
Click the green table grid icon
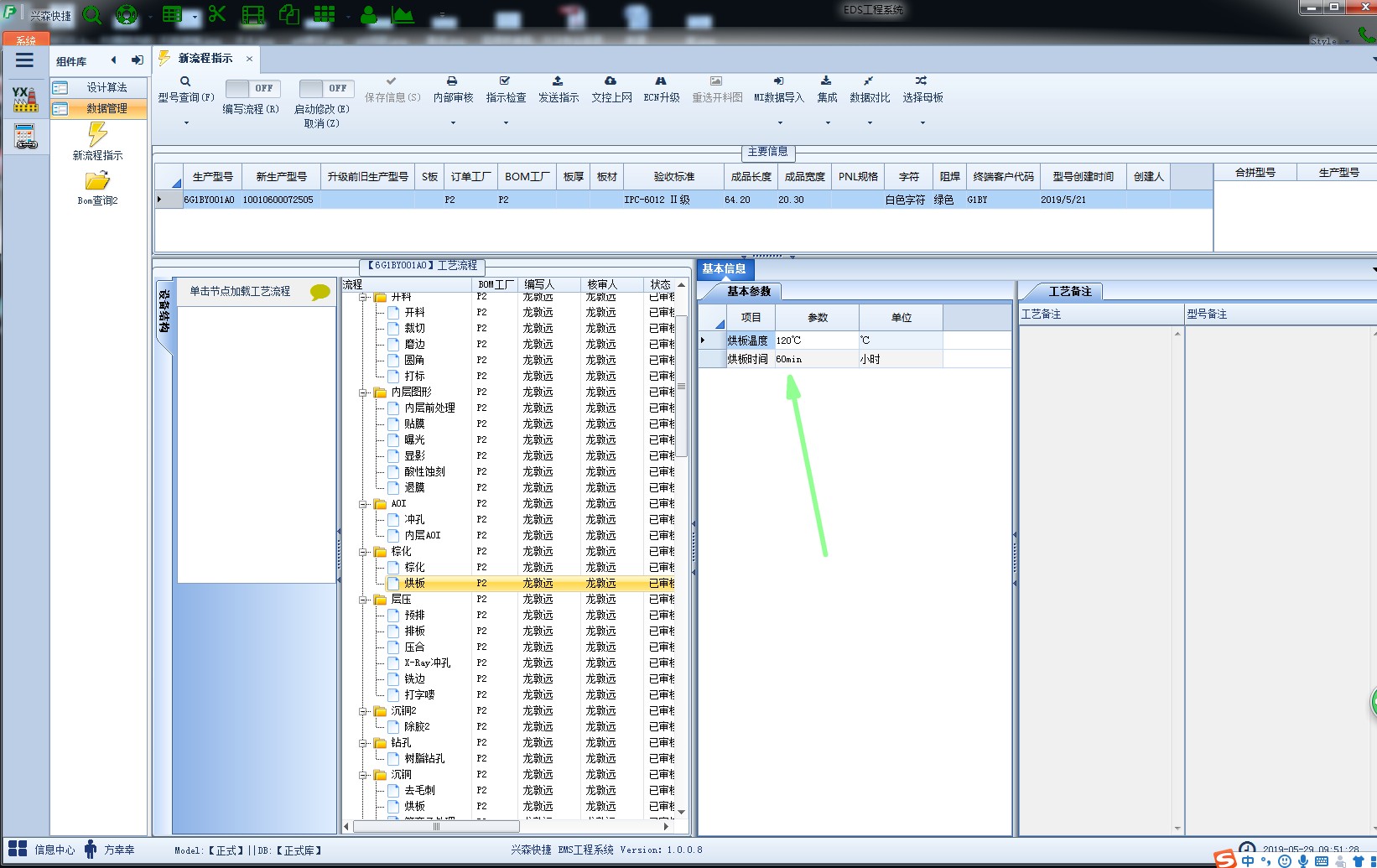point(172,15)
